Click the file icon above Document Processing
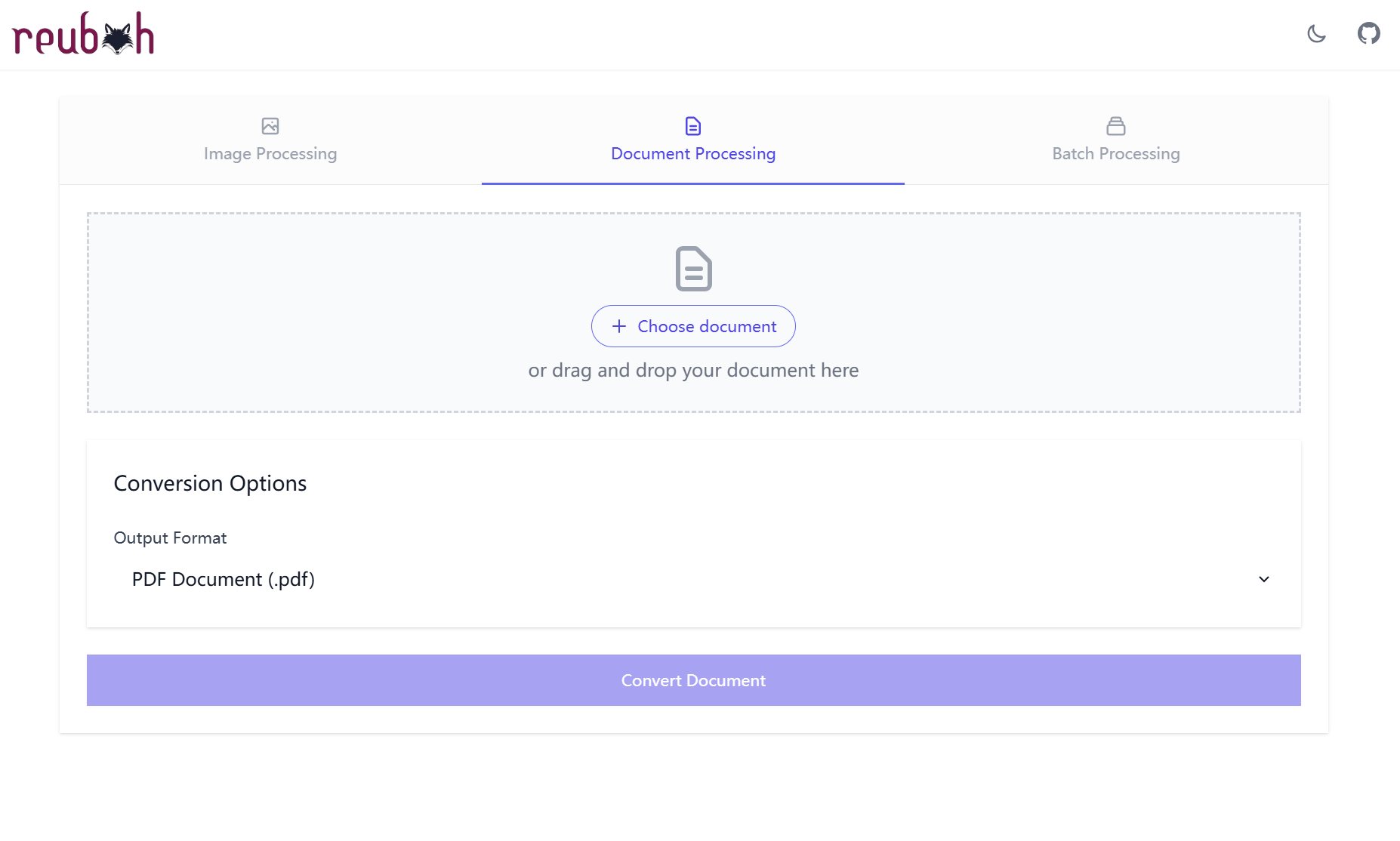The height and width of the screenshot is (841, 1400). click(693, 126)
